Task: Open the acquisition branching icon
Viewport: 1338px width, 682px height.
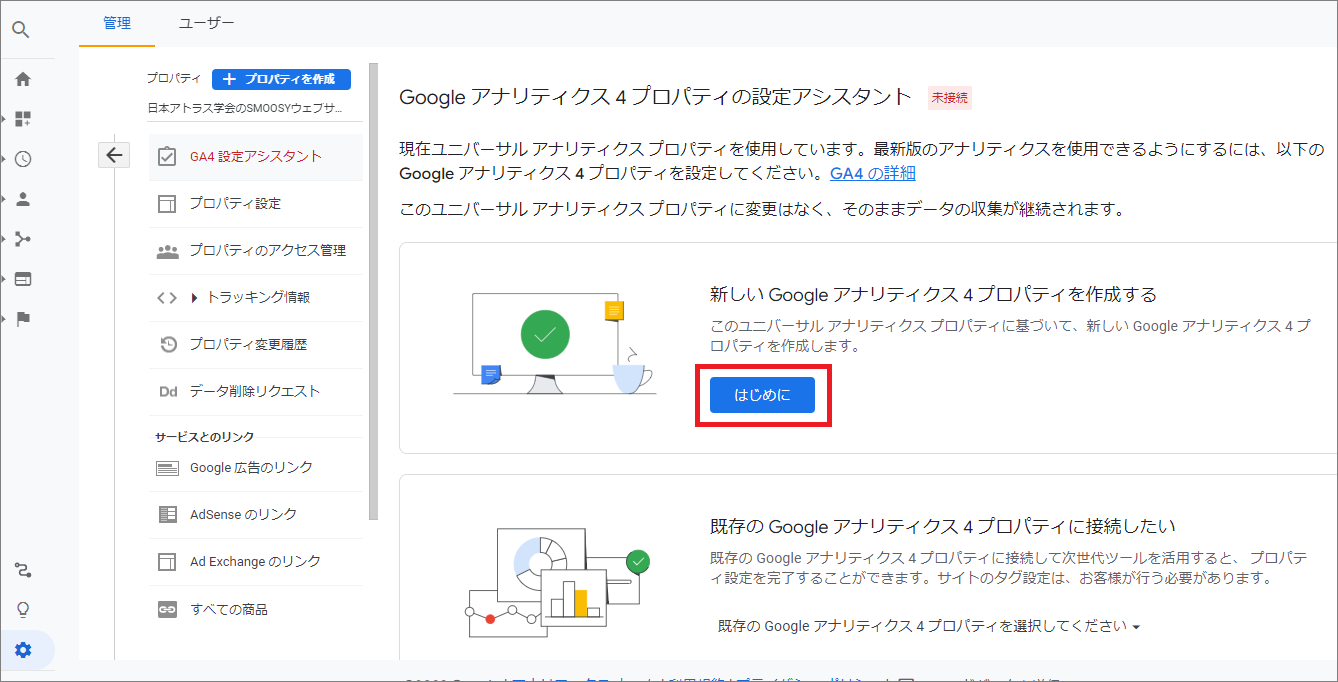Action: pos(23,239)
